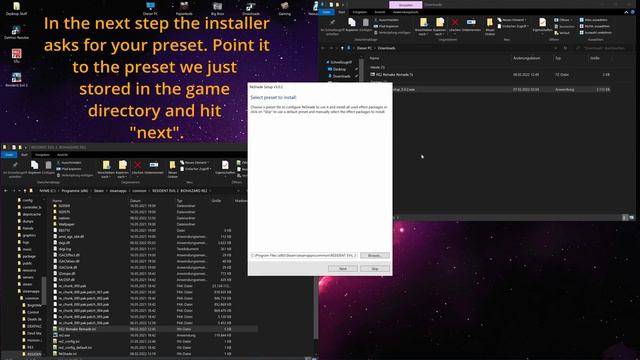Open the Öffnen dropdown in Downloads window
640x360 pixels.
563,20
